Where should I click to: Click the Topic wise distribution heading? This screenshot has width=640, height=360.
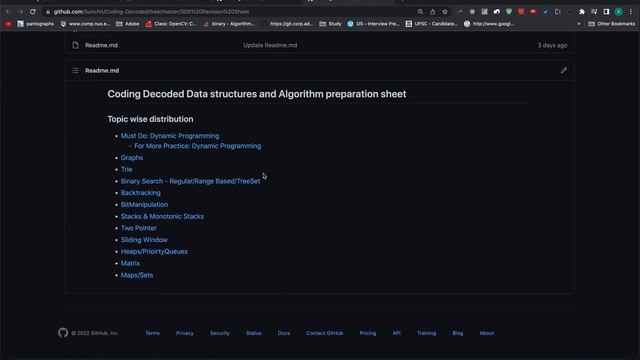(x=151, y=119)
